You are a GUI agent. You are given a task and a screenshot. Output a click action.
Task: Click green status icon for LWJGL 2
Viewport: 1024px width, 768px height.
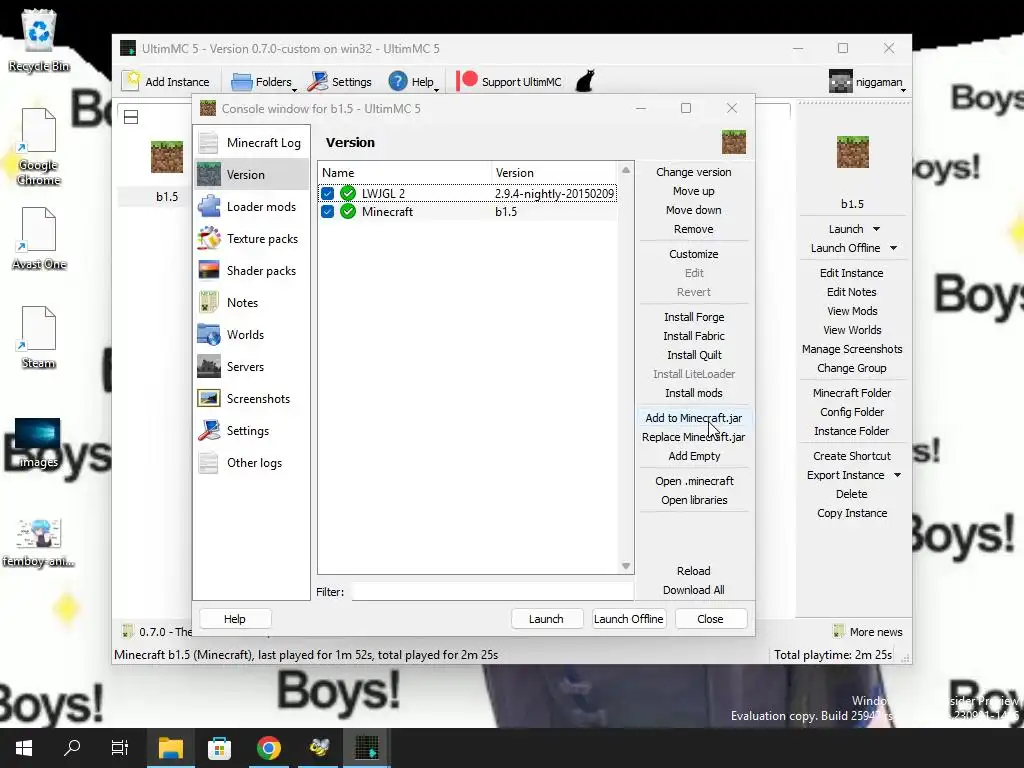click(348, 193)
